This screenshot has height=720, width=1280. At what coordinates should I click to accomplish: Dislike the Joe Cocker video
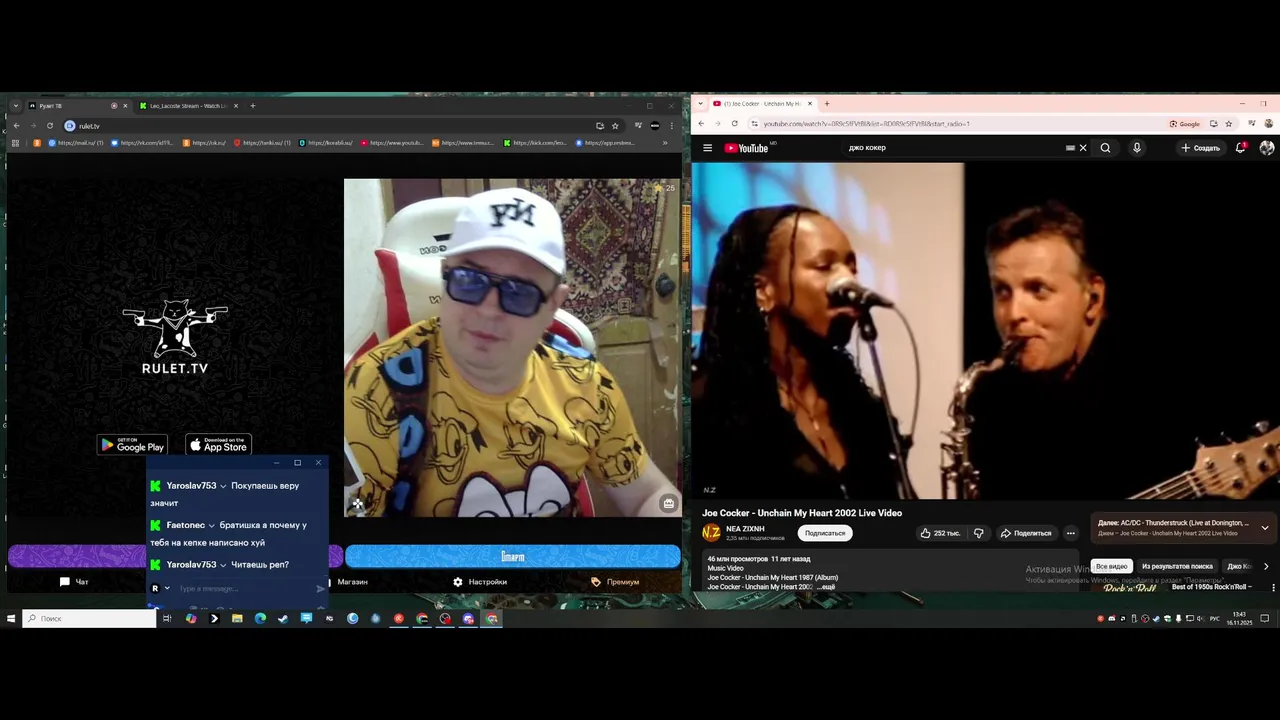coord(979,533)
